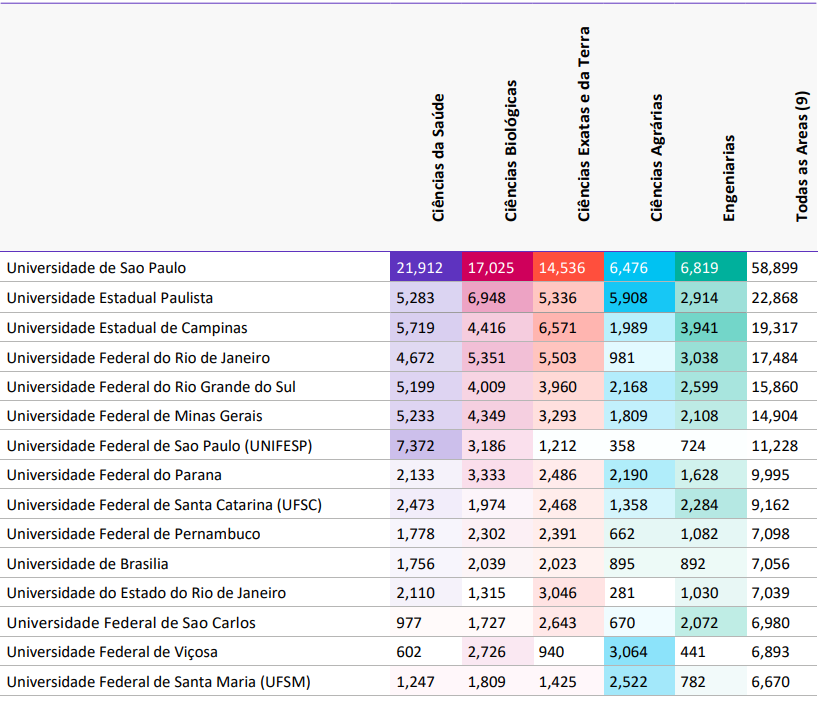Click the 6,948 cell for Estadual Paulista
The height and width of the screenshot is (705, 823).
497,298
